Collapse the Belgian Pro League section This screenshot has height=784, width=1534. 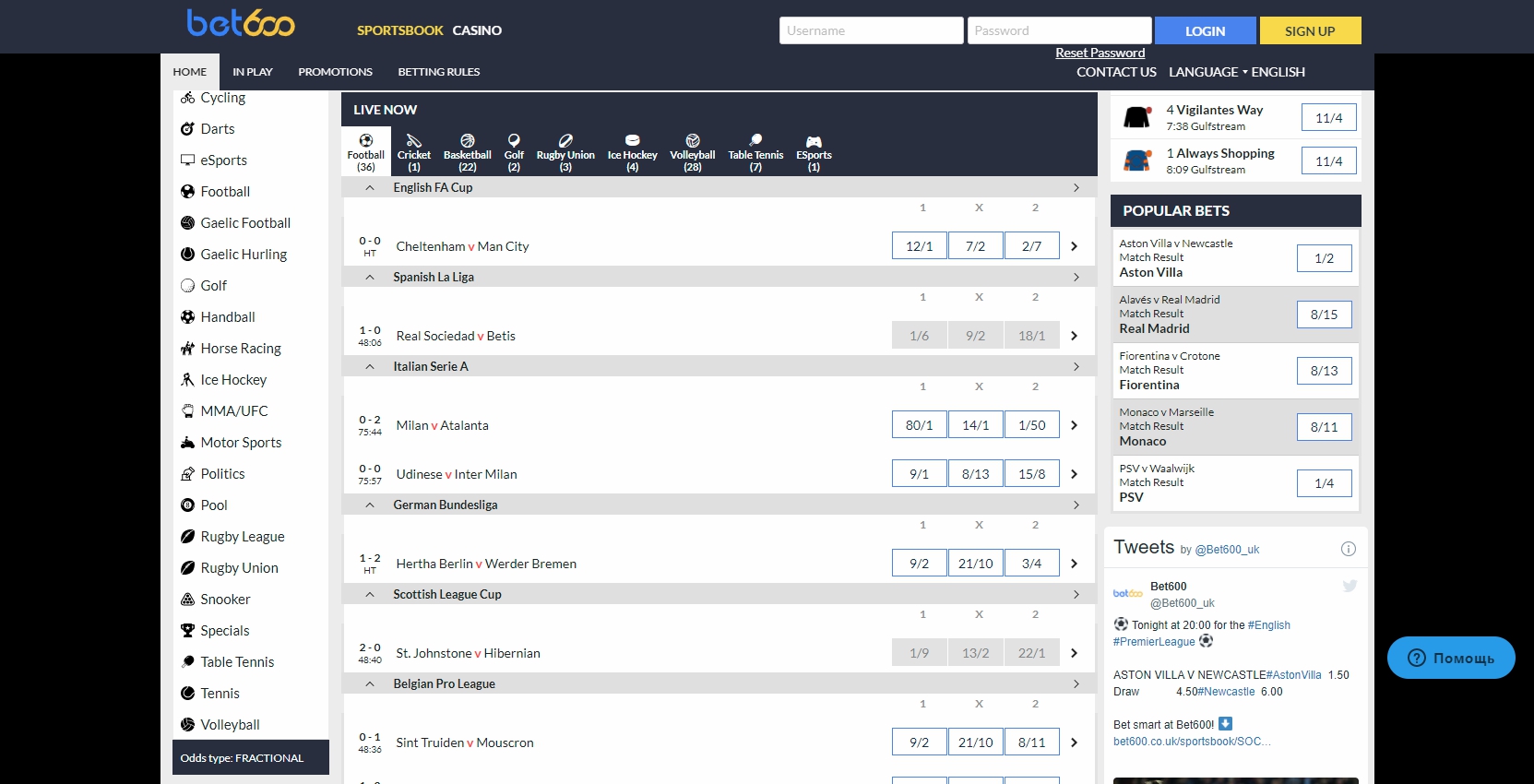point(370,683)
